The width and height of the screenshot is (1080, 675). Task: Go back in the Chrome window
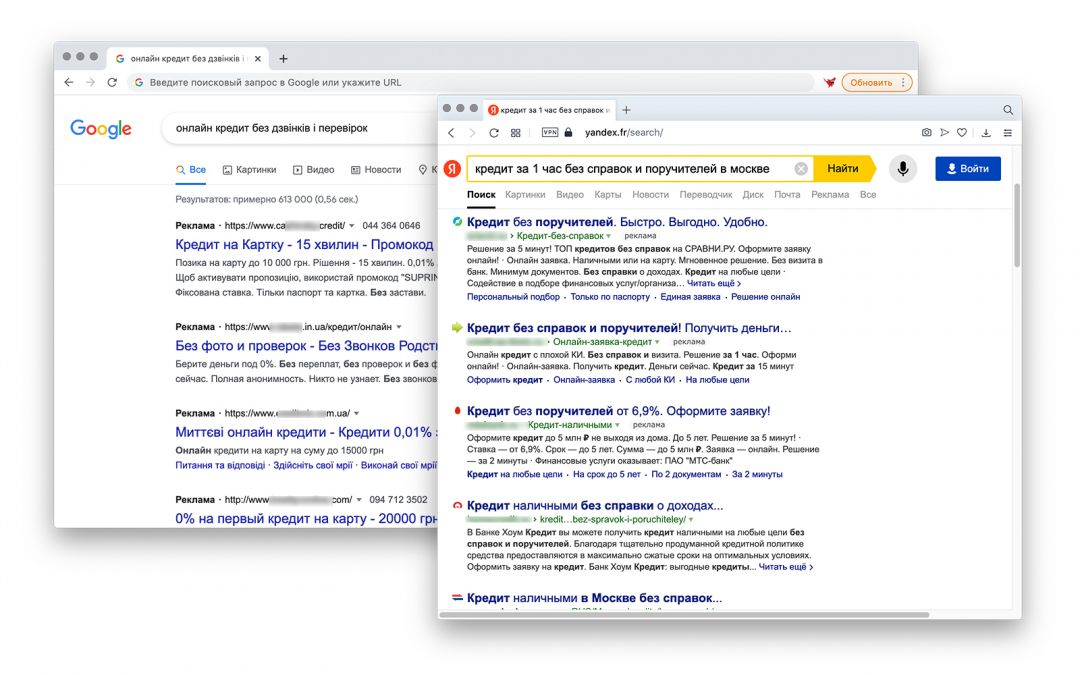tap(69, 82)
